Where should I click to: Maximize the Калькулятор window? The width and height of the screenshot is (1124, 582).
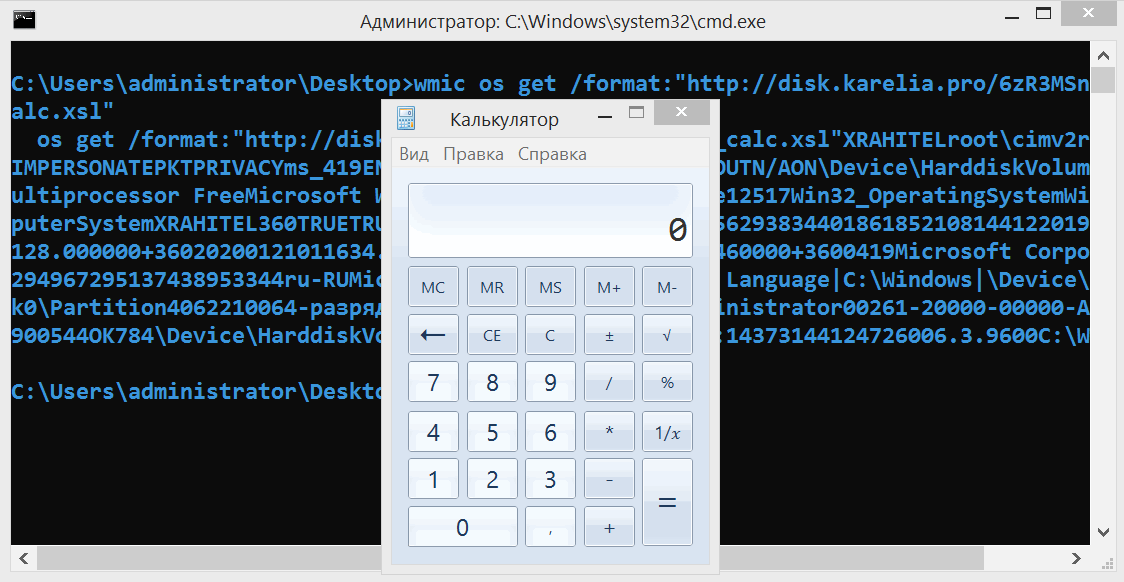click(636, 113)
